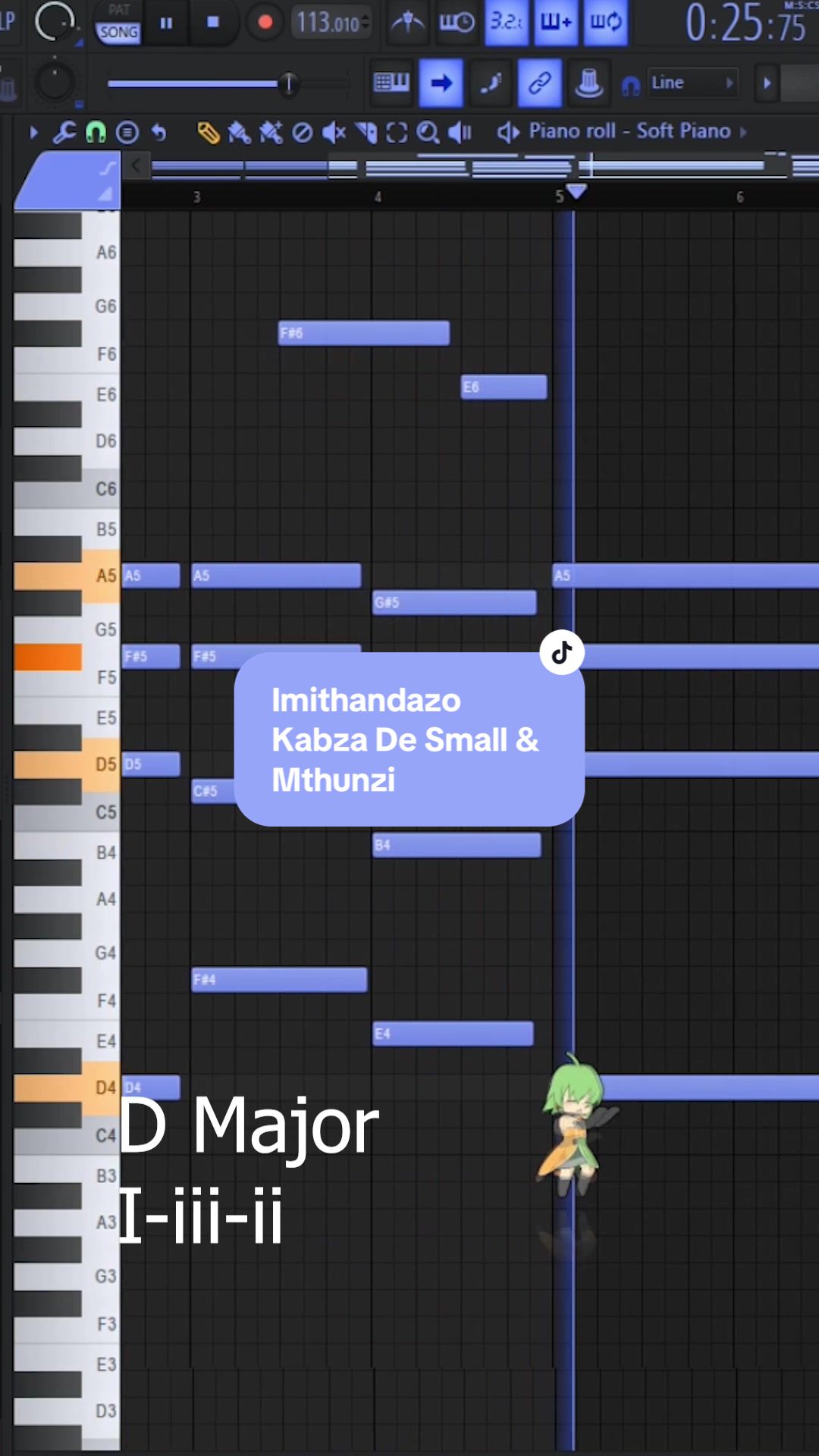Expand arrow after Soft Piano title
The height and width of the screenshot is (1456, 819).
point(743,133)
